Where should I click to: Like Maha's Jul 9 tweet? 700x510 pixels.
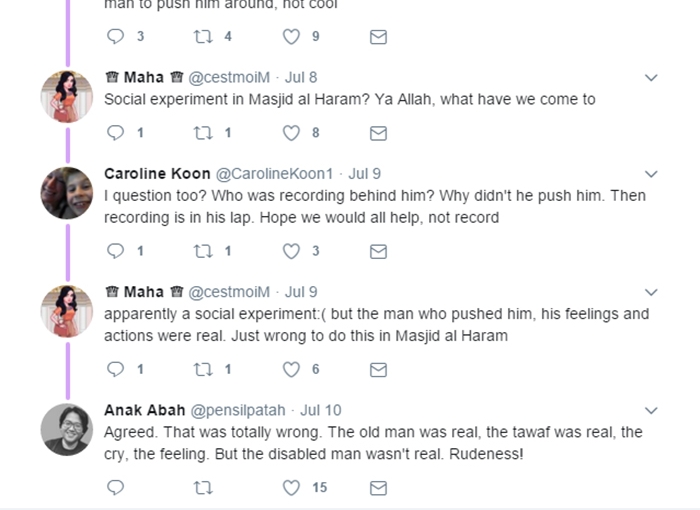[x=291, y=370]
